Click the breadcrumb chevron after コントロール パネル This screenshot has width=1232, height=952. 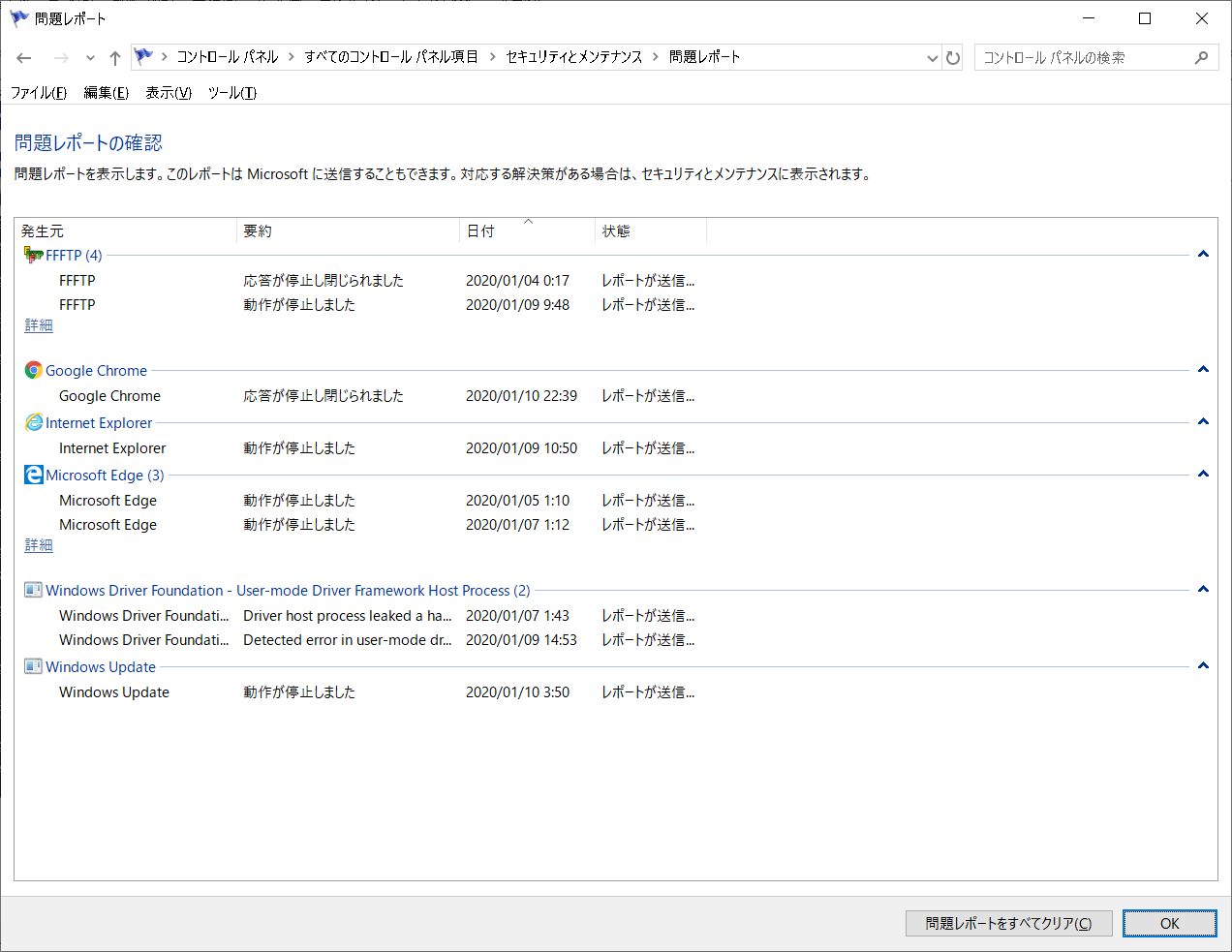coord(292,57)
